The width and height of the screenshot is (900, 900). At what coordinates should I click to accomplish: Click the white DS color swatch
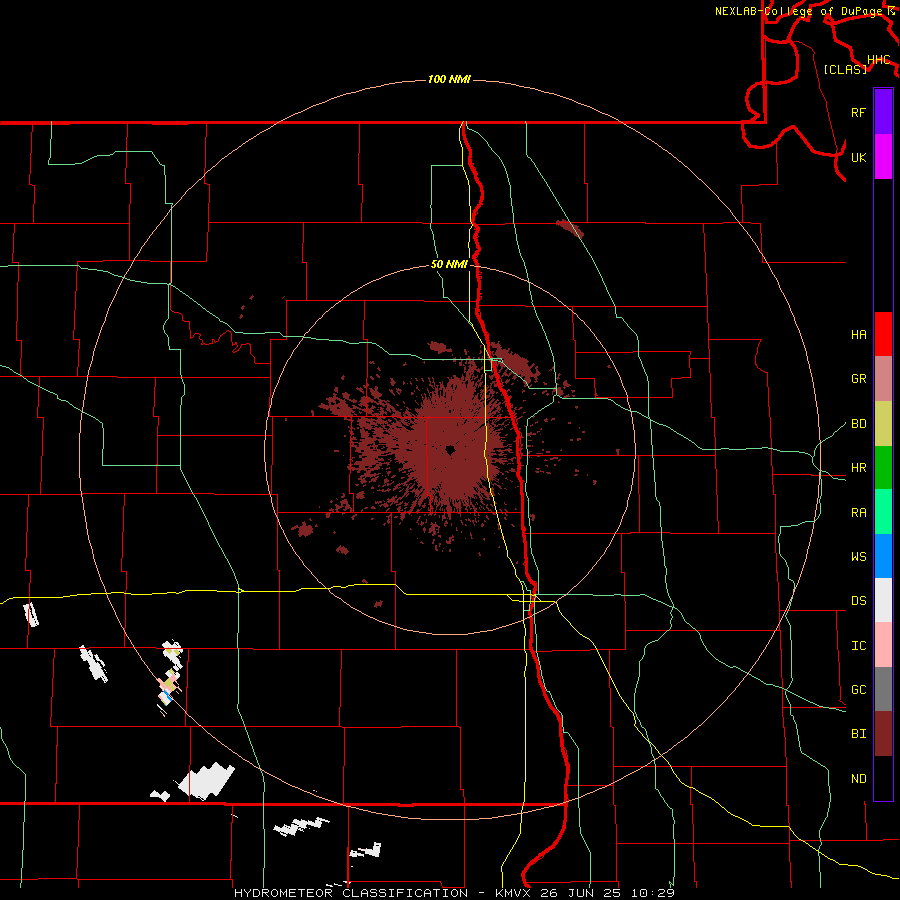point(883,600)
